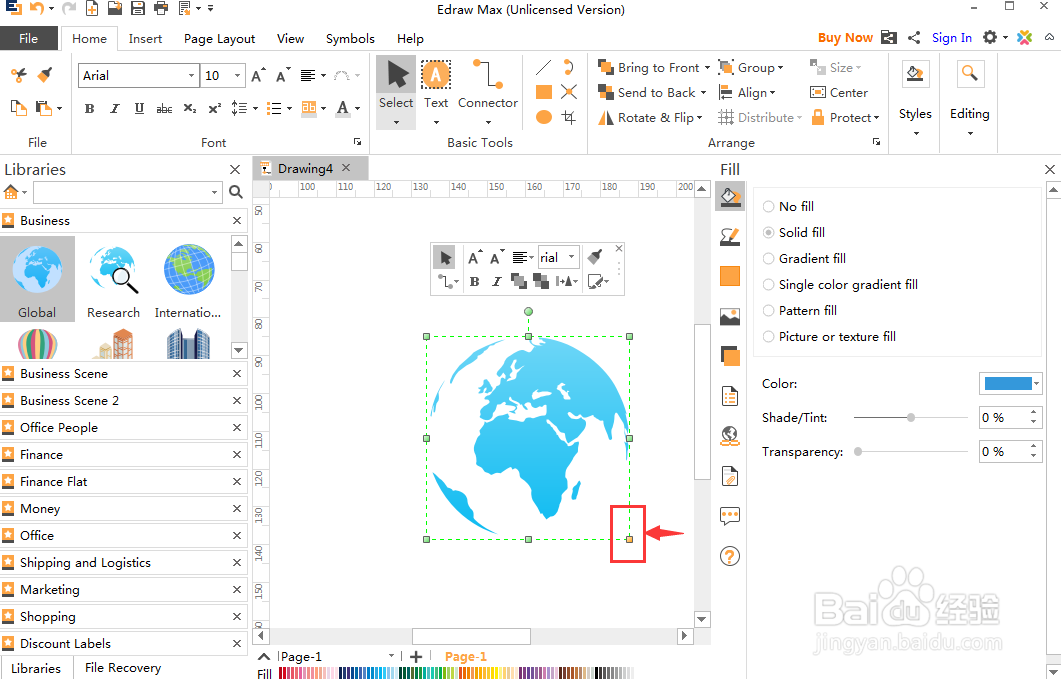Apply Italic formatting in ribbon
This screenshot has height=679, width=1061.
tap(114, 108)
